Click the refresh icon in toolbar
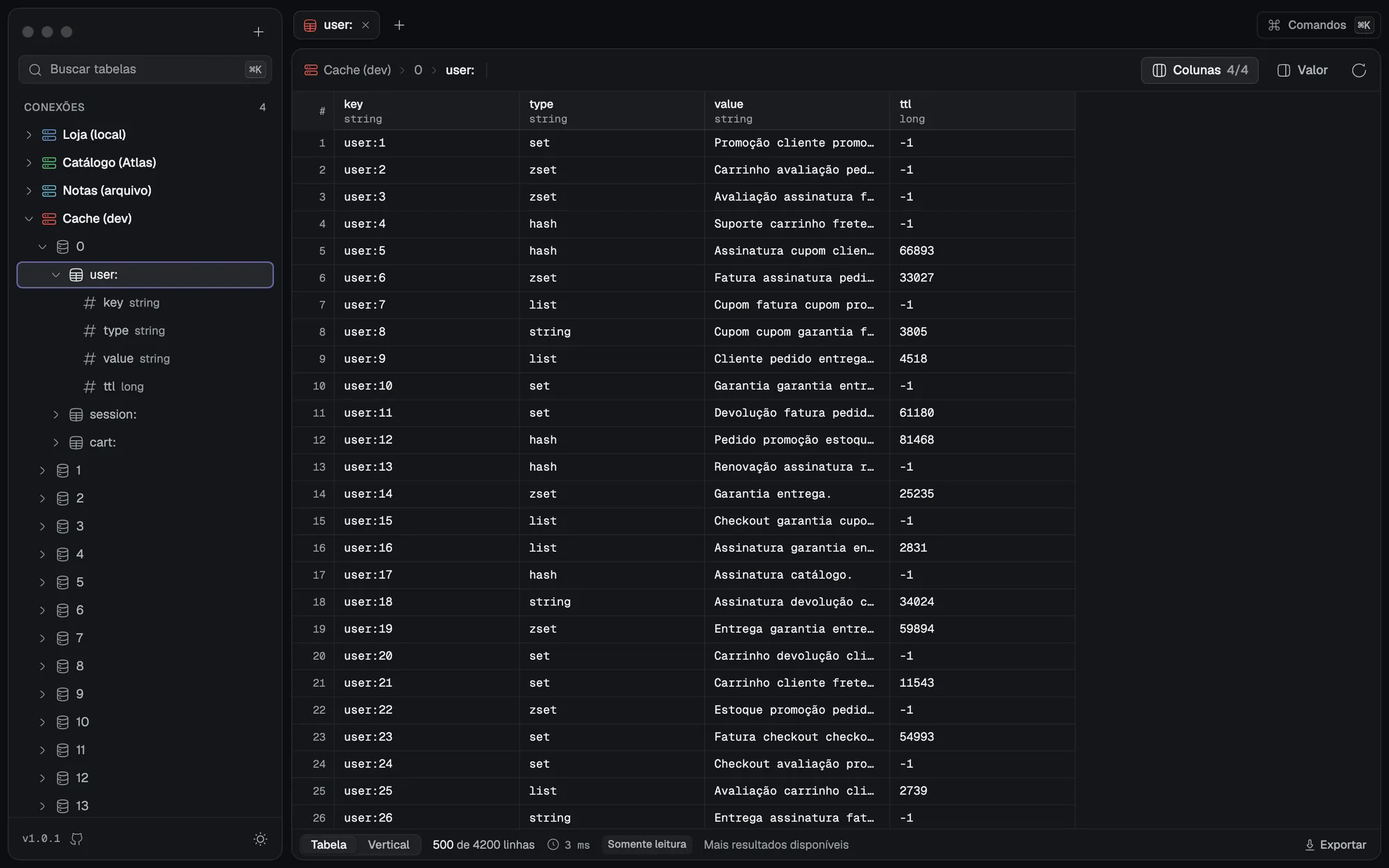Viewport: 1389px width, 868px height. tap(1358, 70)
